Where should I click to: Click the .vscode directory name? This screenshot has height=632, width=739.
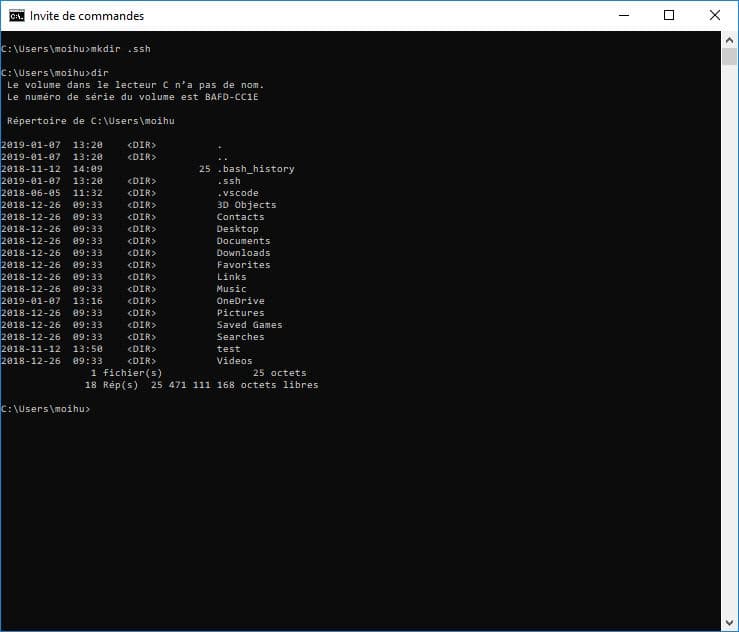point(237,193)
